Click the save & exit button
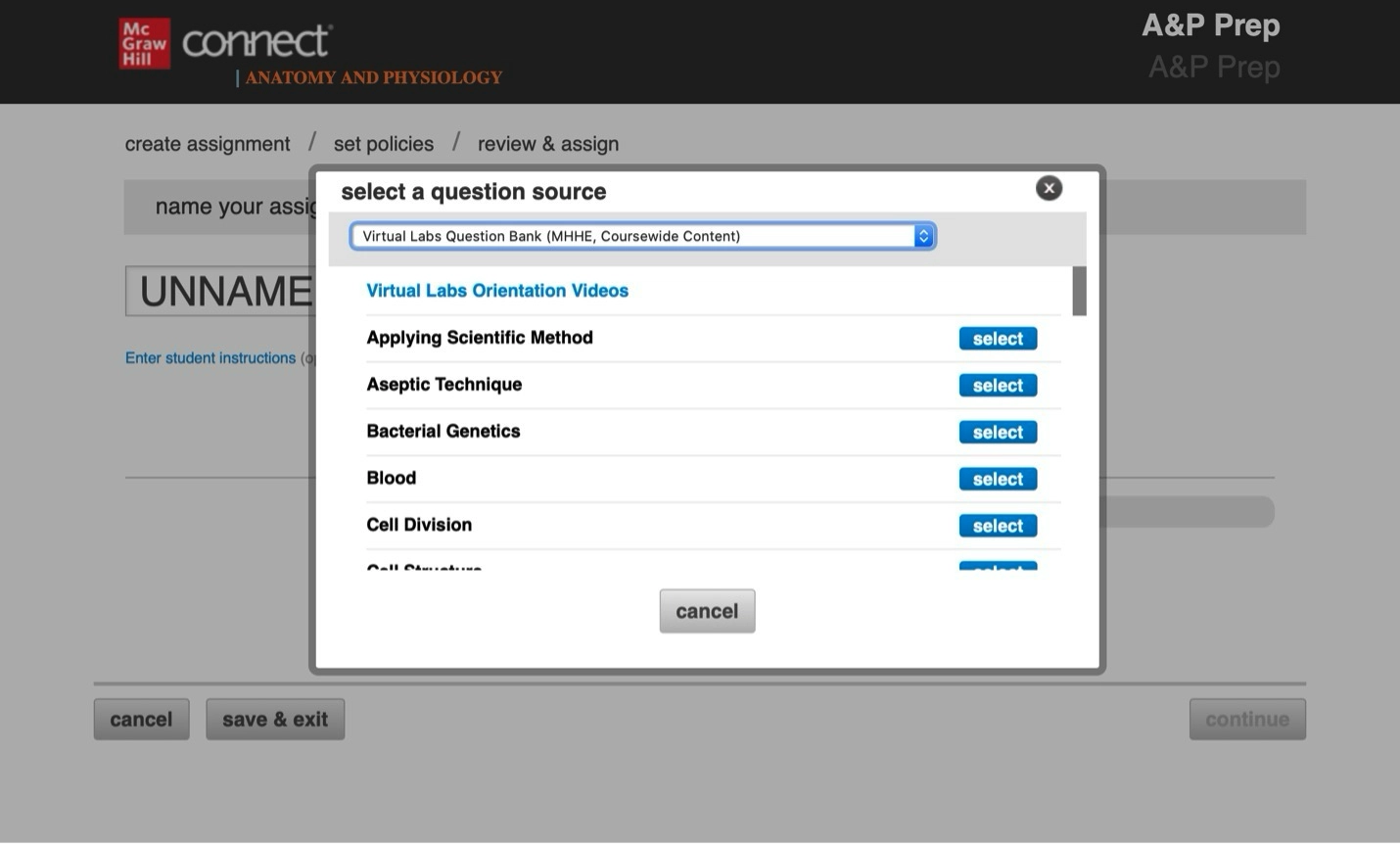 (x=275, y=720)
